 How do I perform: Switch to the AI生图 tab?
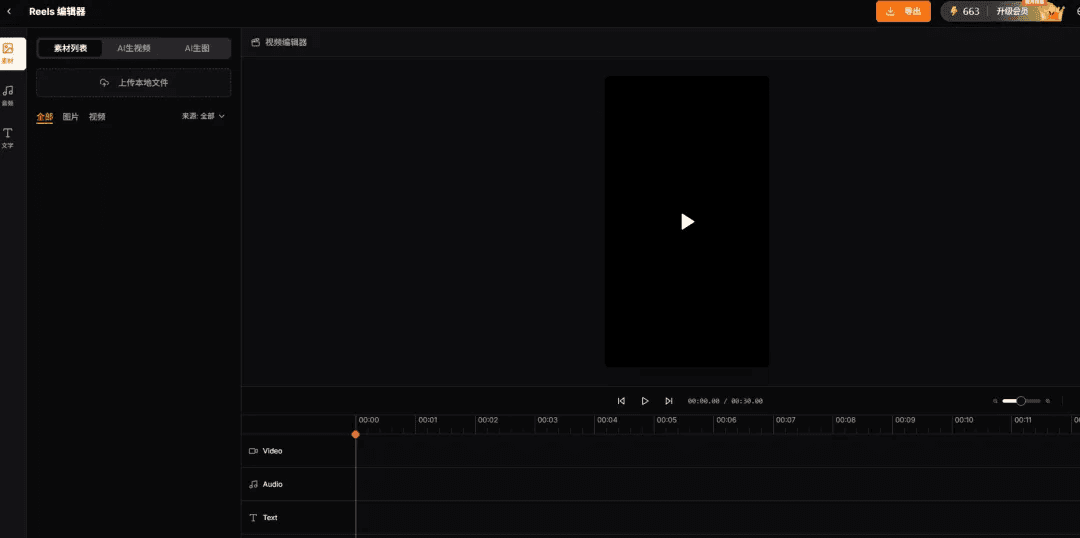pos(197,48)
